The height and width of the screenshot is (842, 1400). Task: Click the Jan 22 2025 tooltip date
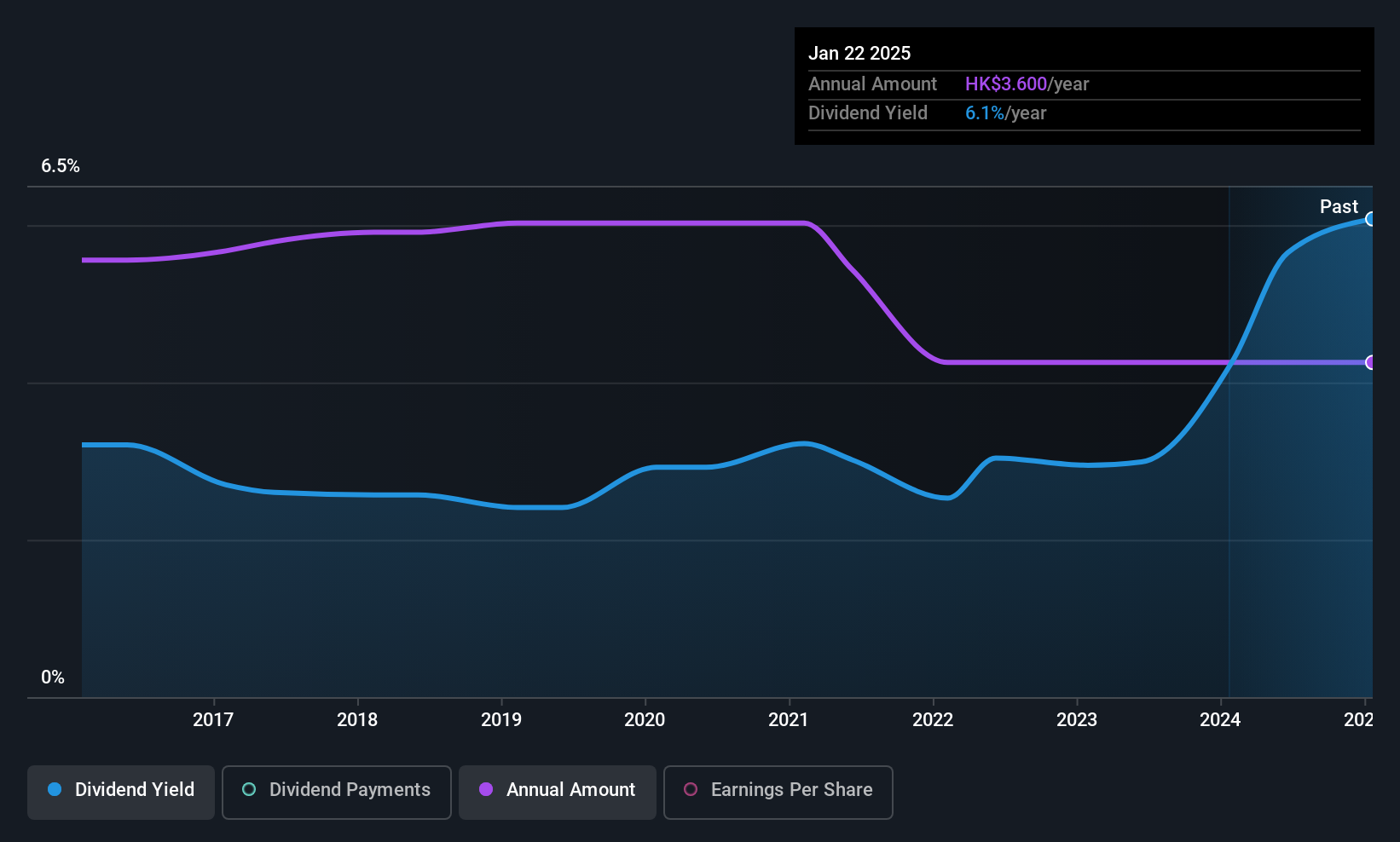coord(859,53)
